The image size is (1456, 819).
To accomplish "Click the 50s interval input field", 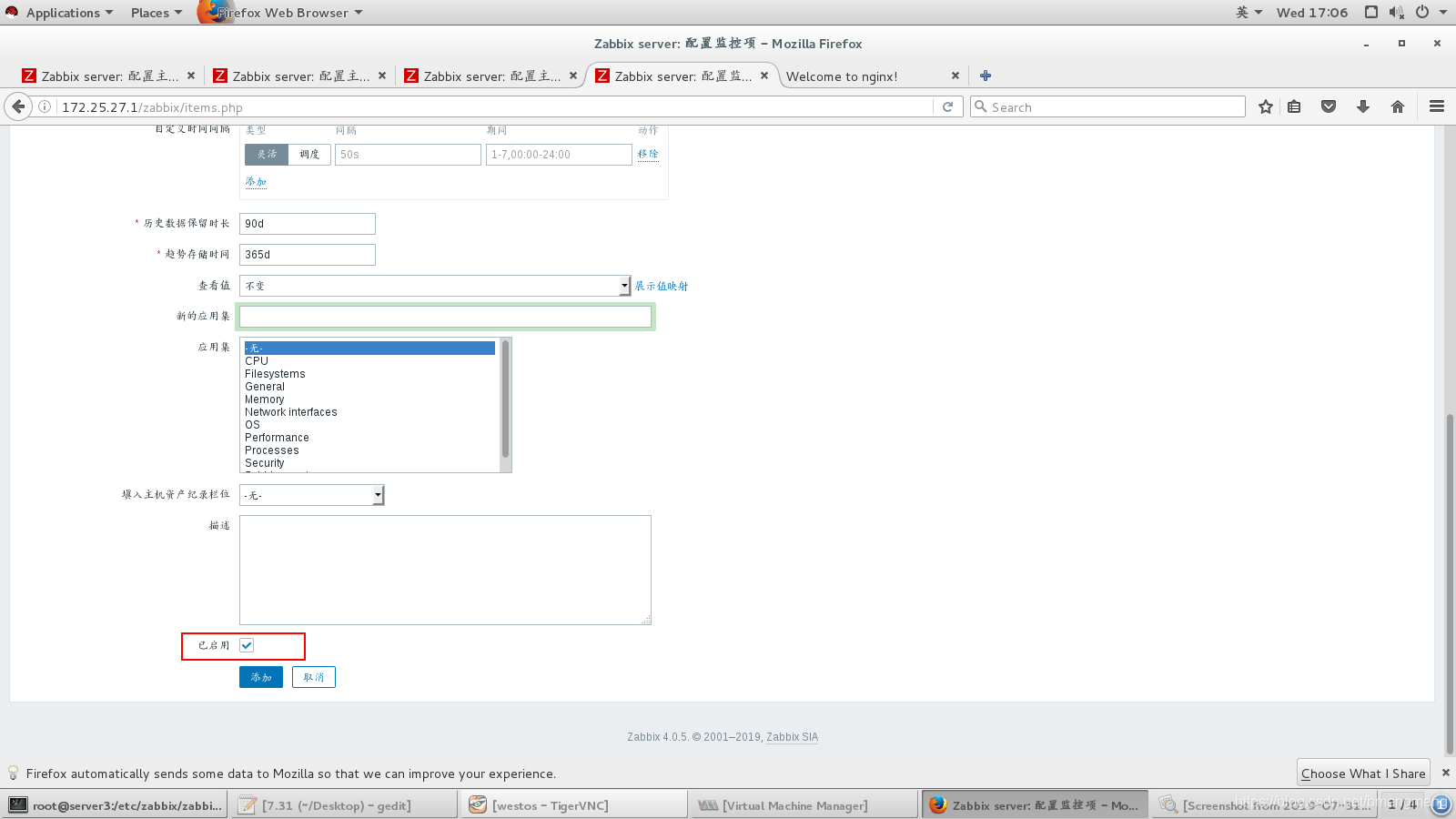I will coord(408,155).
